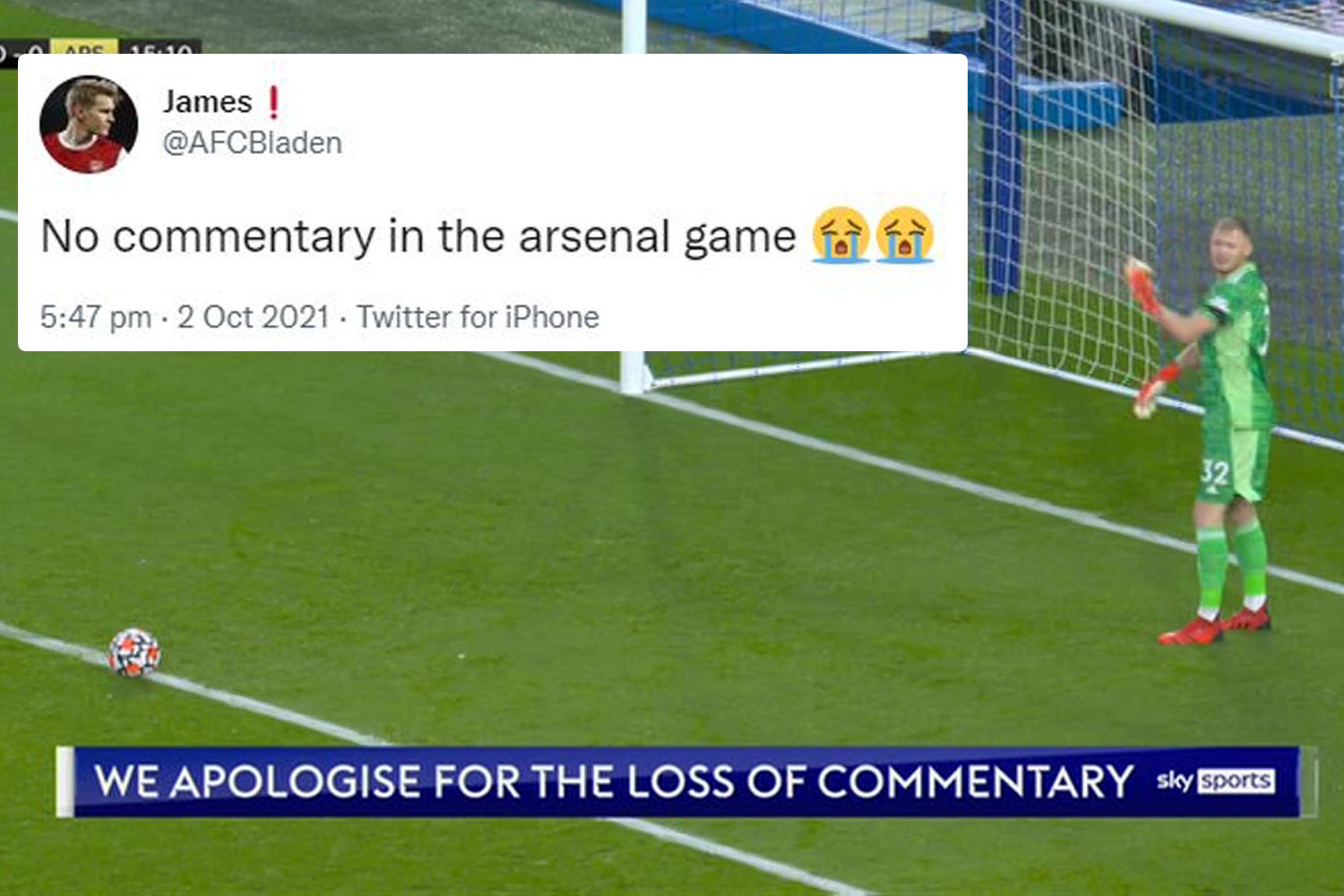Click the first crying face emoji
The image size is (1344, 896).
(x=840, y=235)
